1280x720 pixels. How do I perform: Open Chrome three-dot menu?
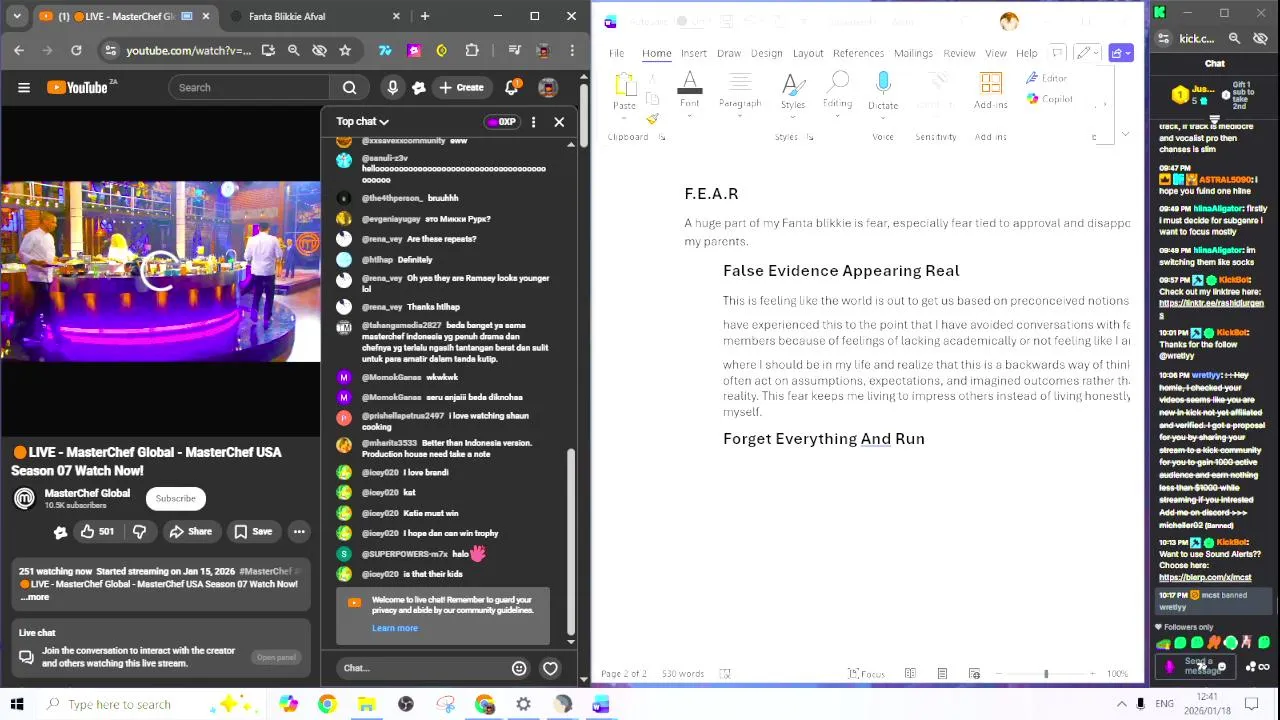tap(572, 50)
